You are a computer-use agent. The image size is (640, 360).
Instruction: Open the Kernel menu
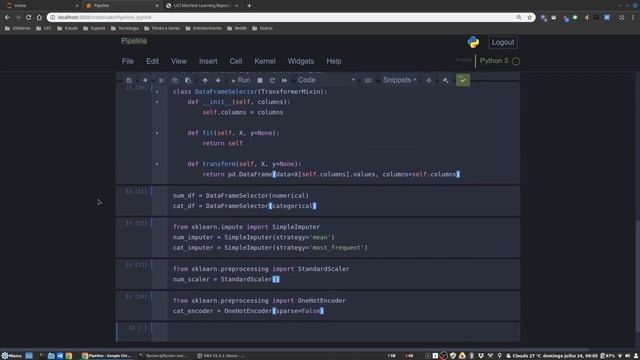[x=265, y=61]
